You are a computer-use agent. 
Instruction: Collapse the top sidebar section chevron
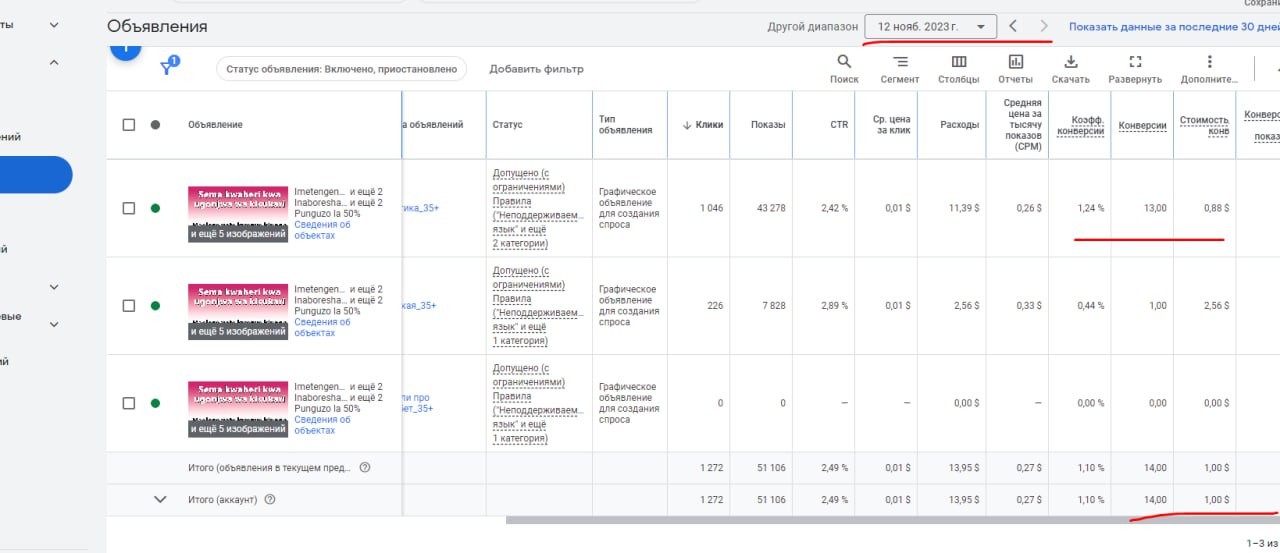[x=54, y=25]
